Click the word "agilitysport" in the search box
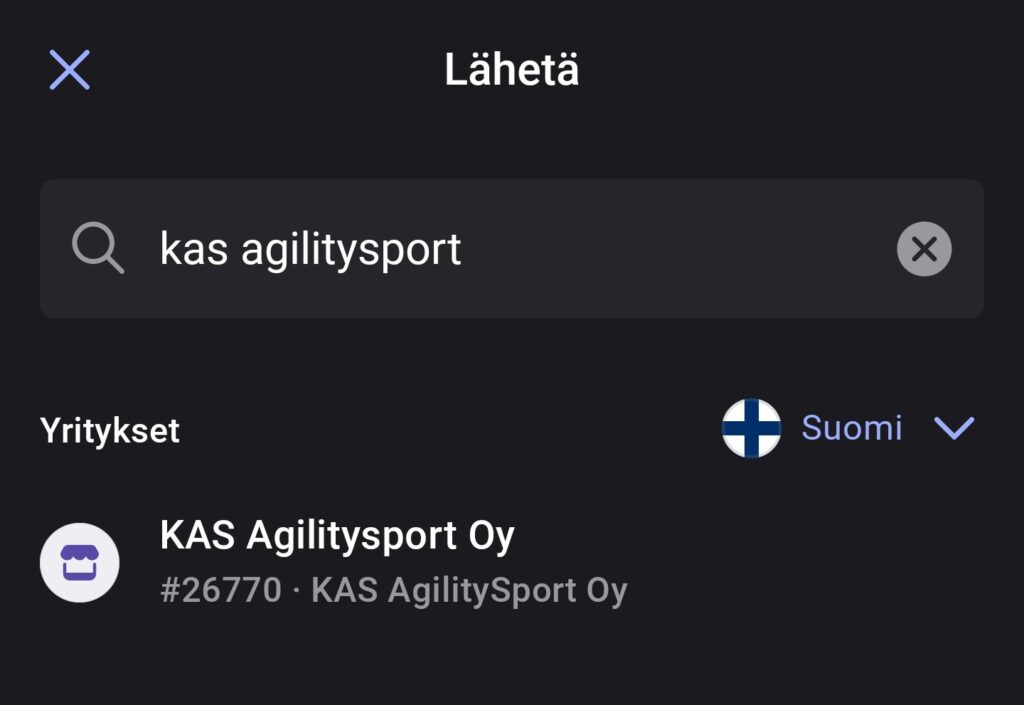Image resolution: width=1024 pixels, height=705 pixels. 351,250
